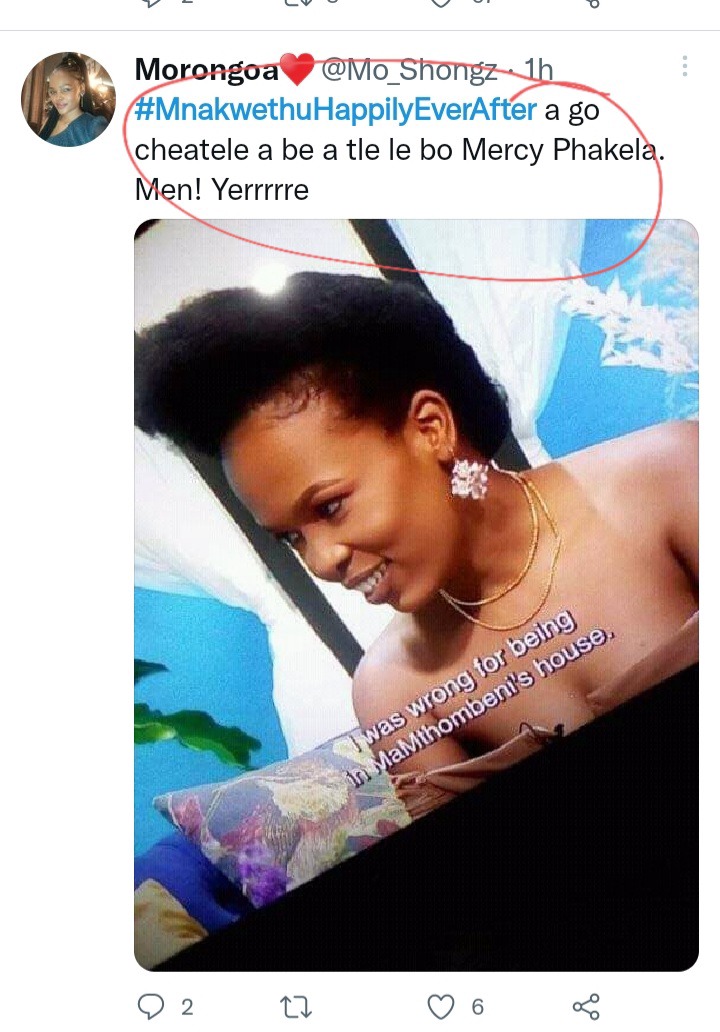
Task: Open the #MnakwethuHappilyEverAfter hashtag
Action: click(x=336, y=109)
